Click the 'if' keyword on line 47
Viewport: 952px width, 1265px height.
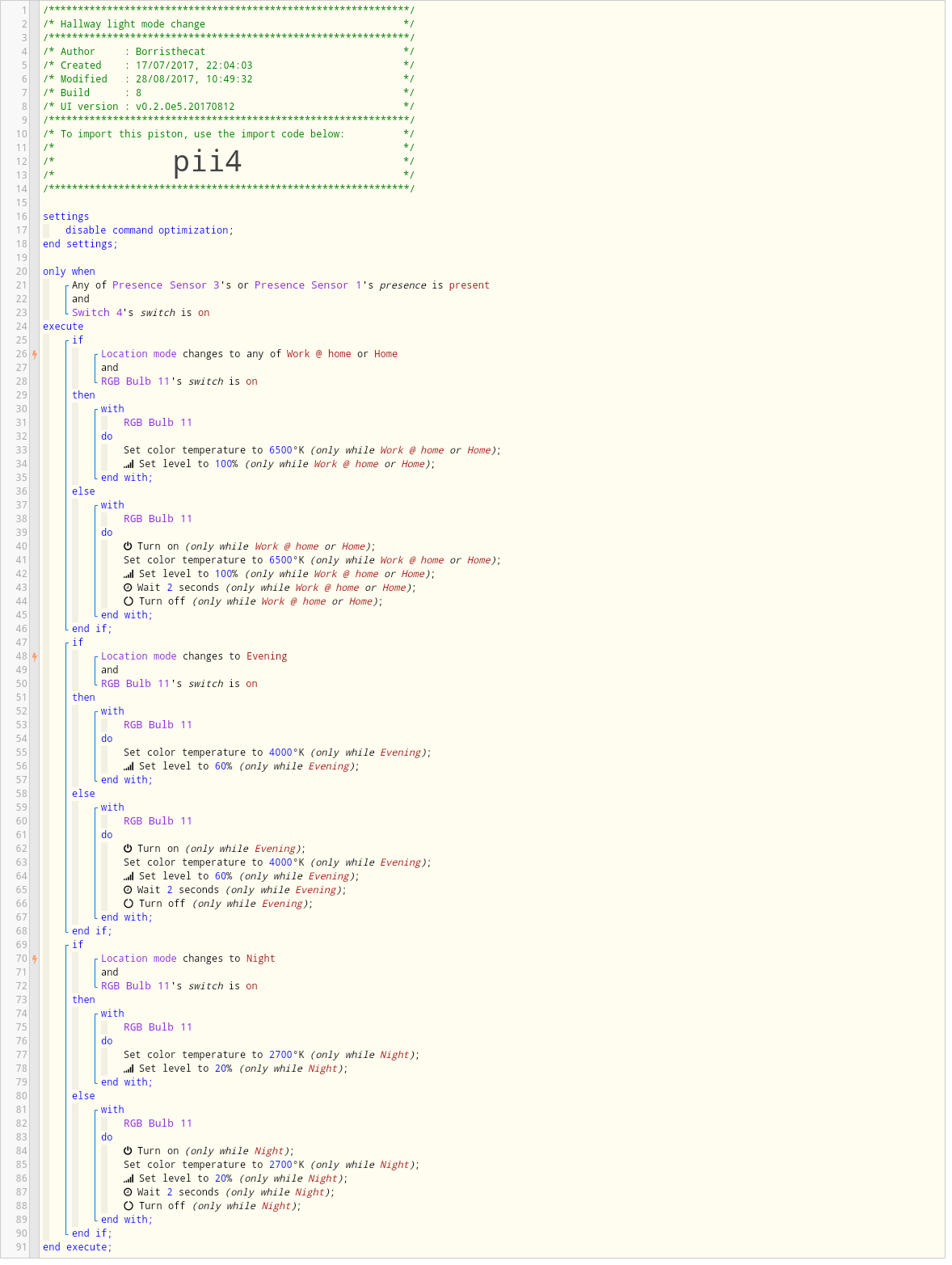[x=78, y=643]
